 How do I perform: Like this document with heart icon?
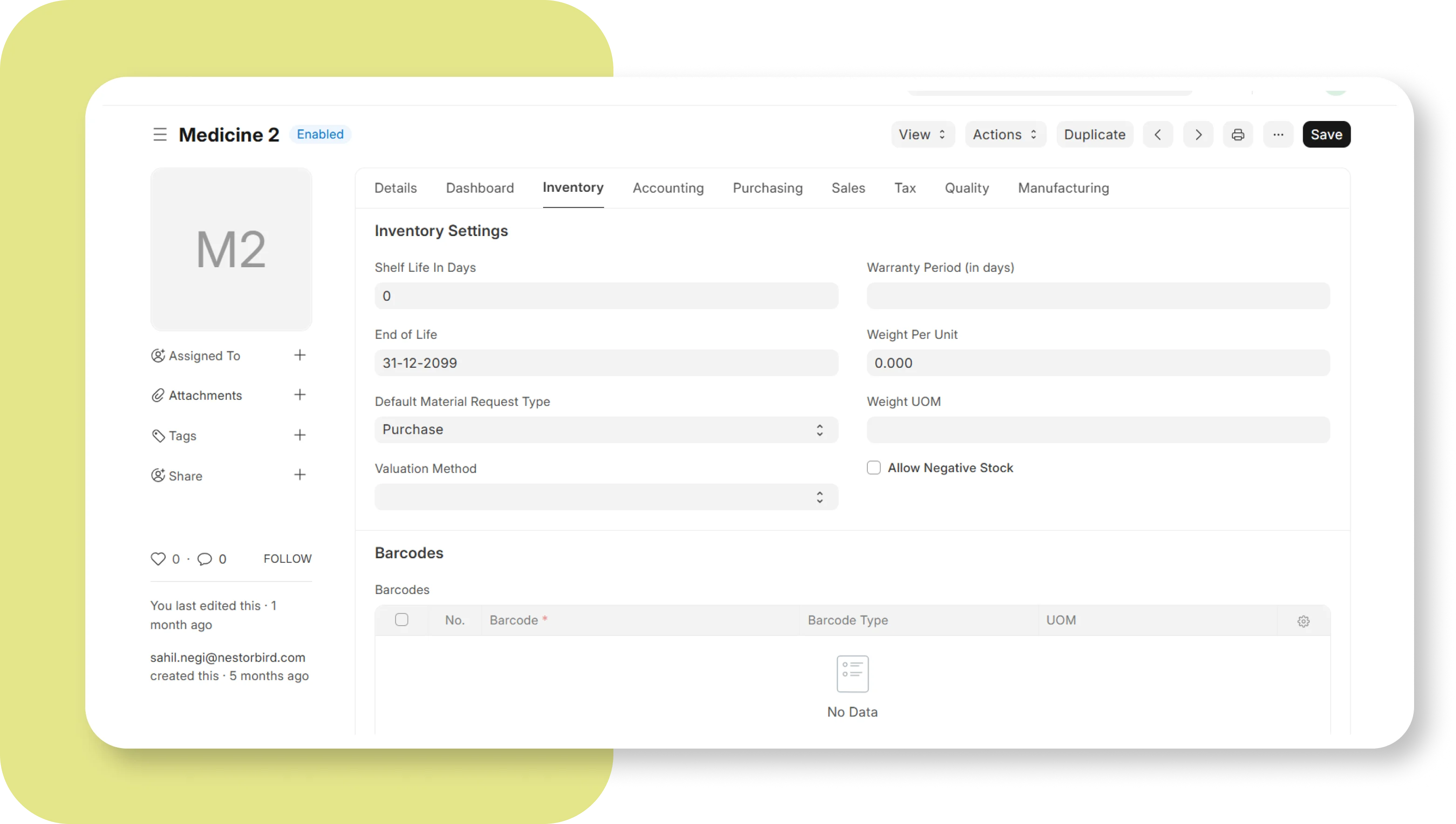(158, 559)
